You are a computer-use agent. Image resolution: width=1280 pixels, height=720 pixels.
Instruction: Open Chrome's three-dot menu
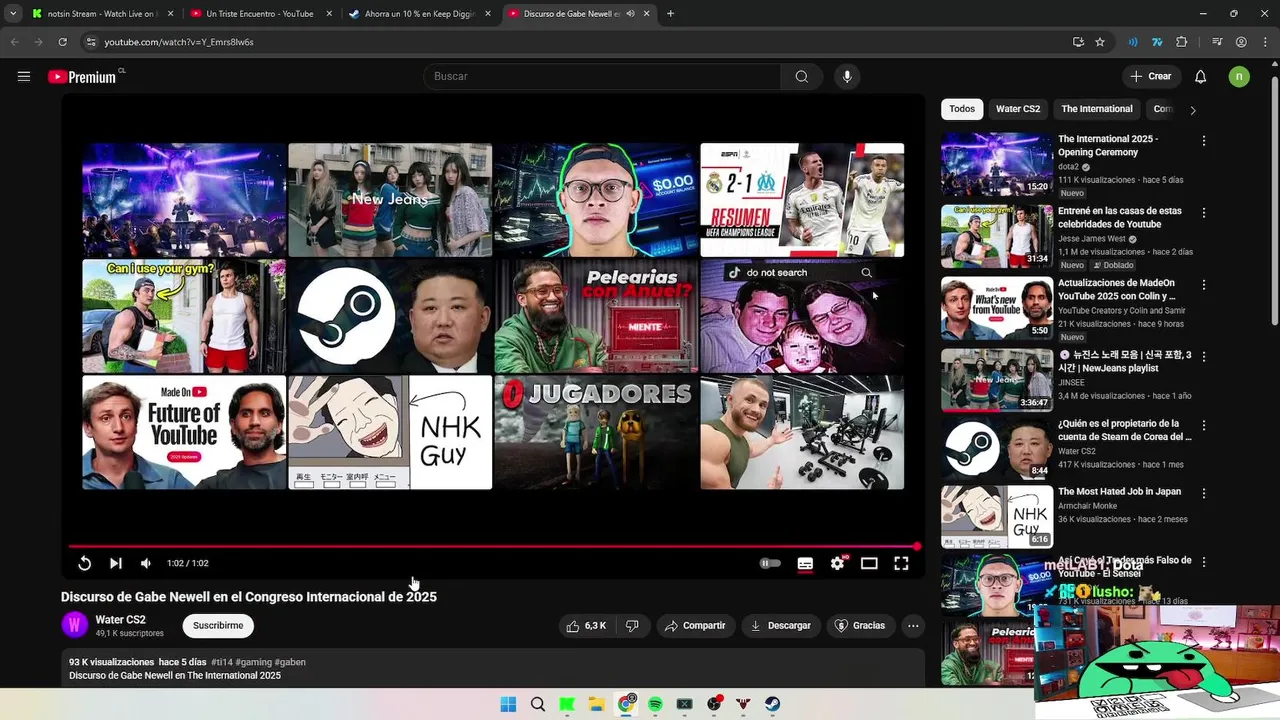click(1265, 42)
